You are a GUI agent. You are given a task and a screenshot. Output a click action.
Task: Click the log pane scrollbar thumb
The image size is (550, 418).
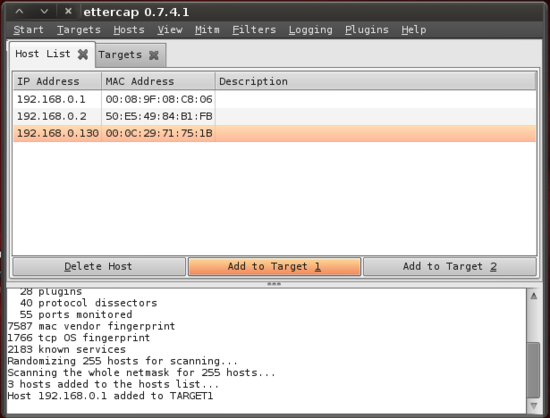534,369
